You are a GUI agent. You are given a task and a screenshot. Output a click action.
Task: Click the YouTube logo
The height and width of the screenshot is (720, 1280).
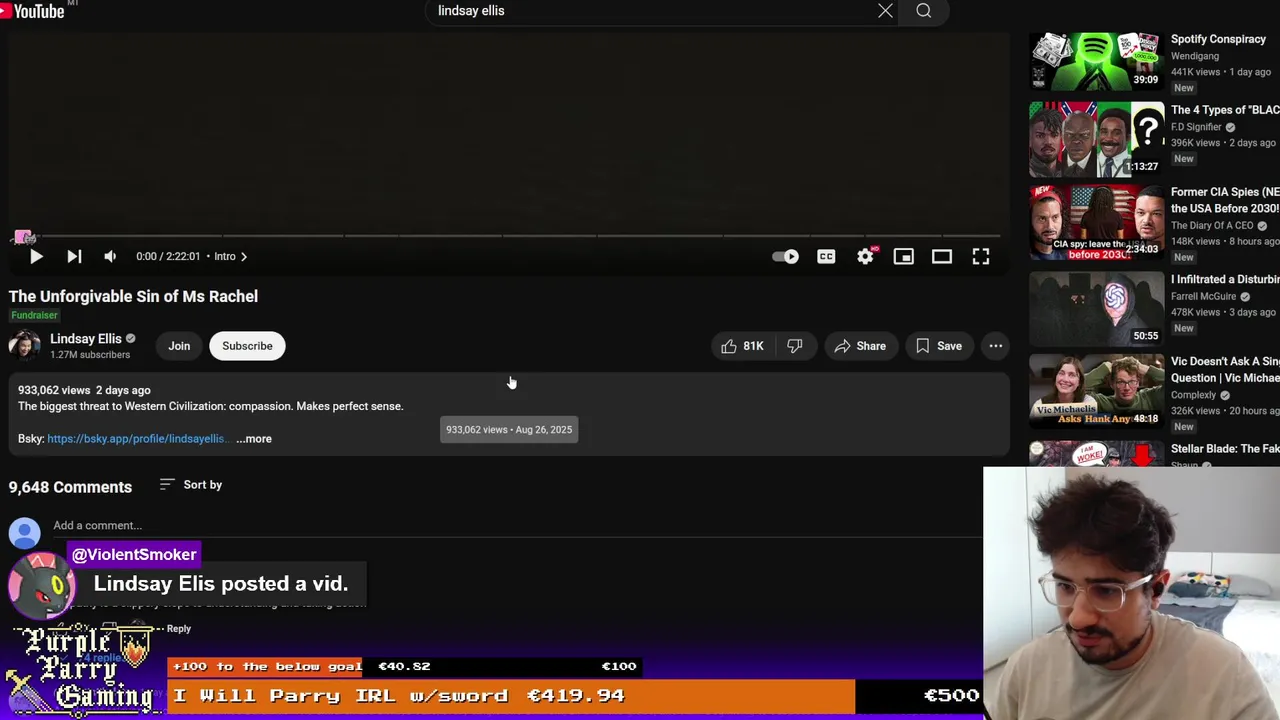click(33, 10)
